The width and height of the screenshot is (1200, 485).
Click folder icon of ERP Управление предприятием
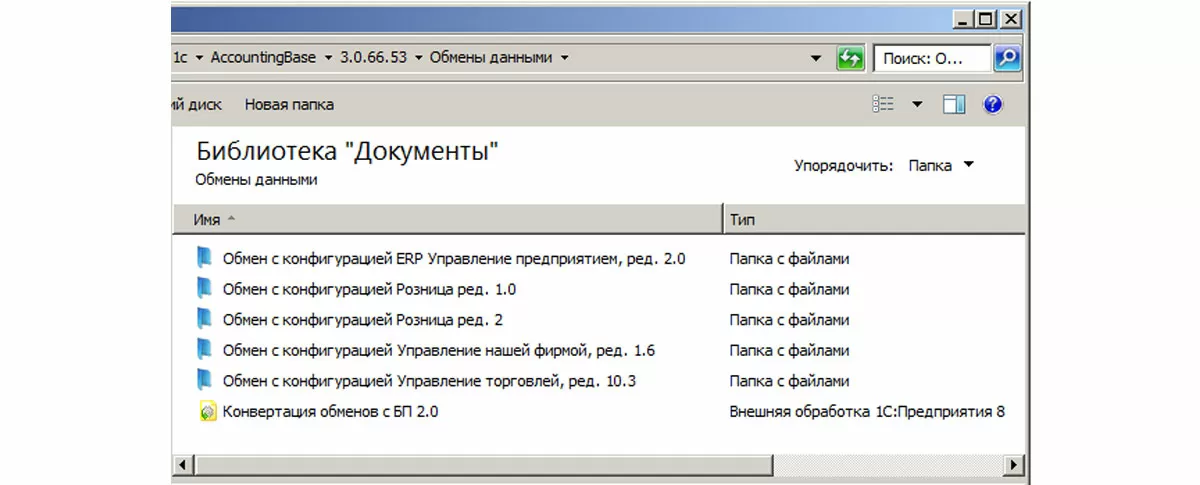(205, 258)
